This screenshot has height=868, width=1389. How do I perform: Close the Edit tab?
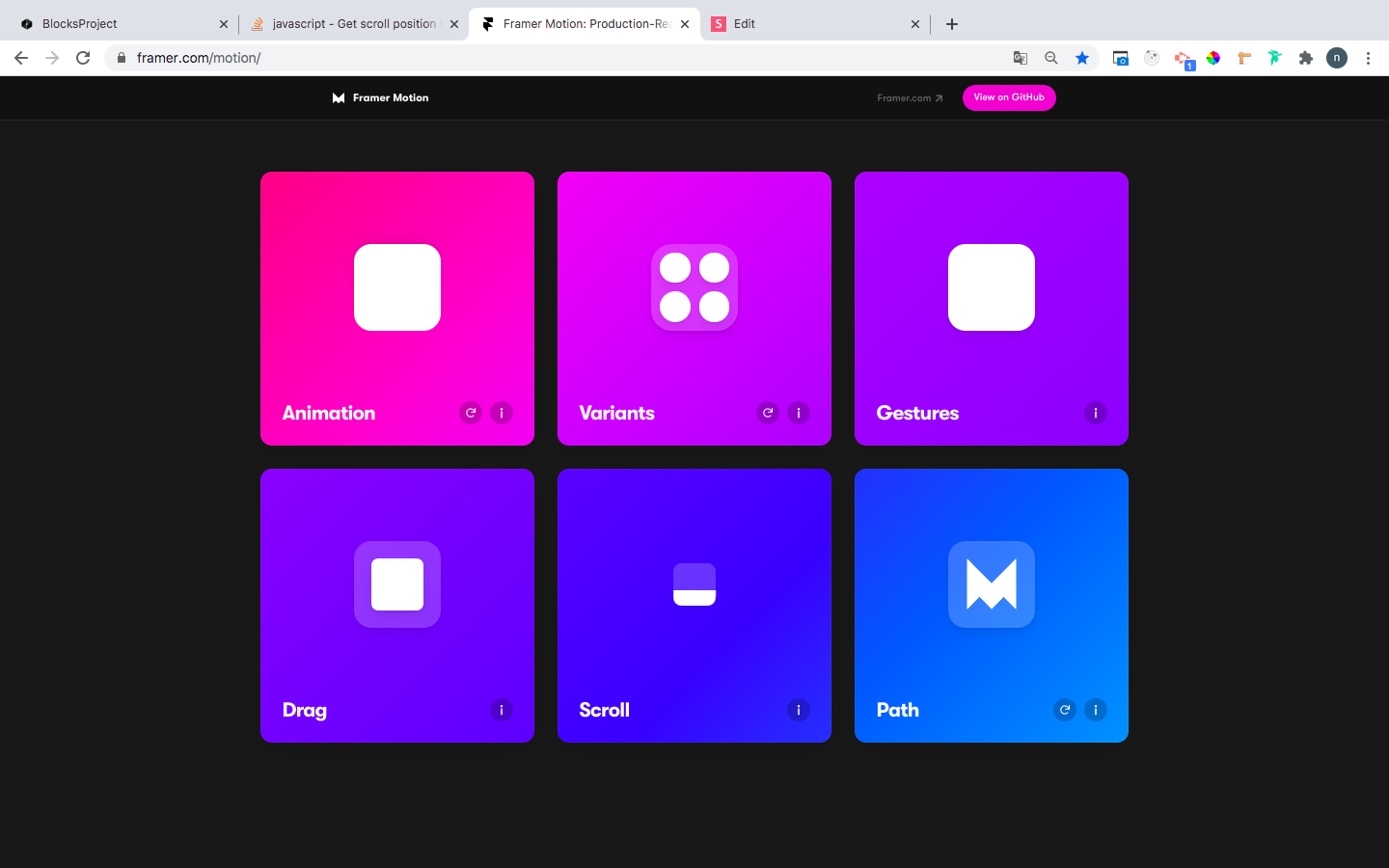click(915, 24)
